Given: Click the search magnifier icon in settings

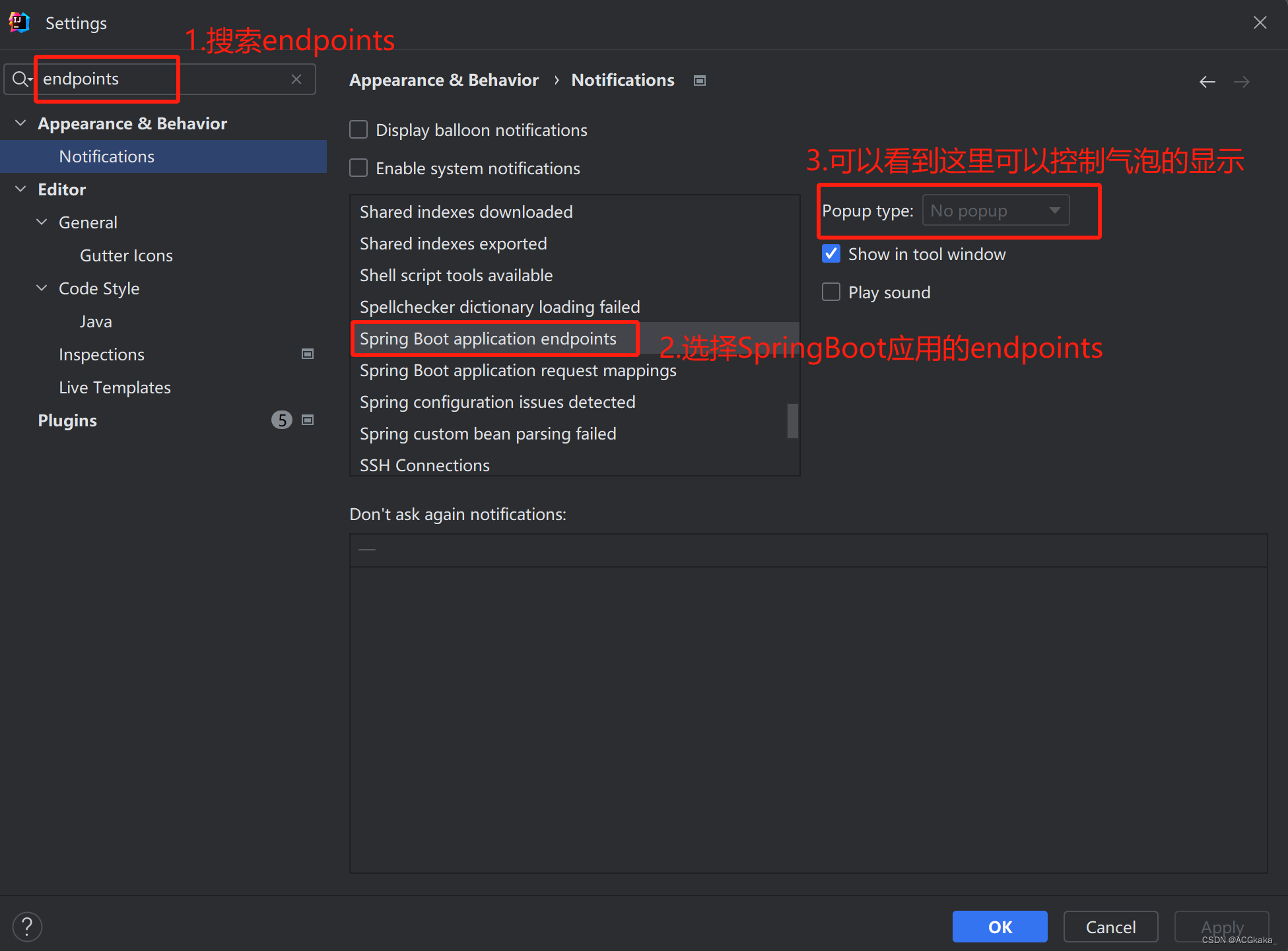Looking at the screenshot, I should pos(22,79).
